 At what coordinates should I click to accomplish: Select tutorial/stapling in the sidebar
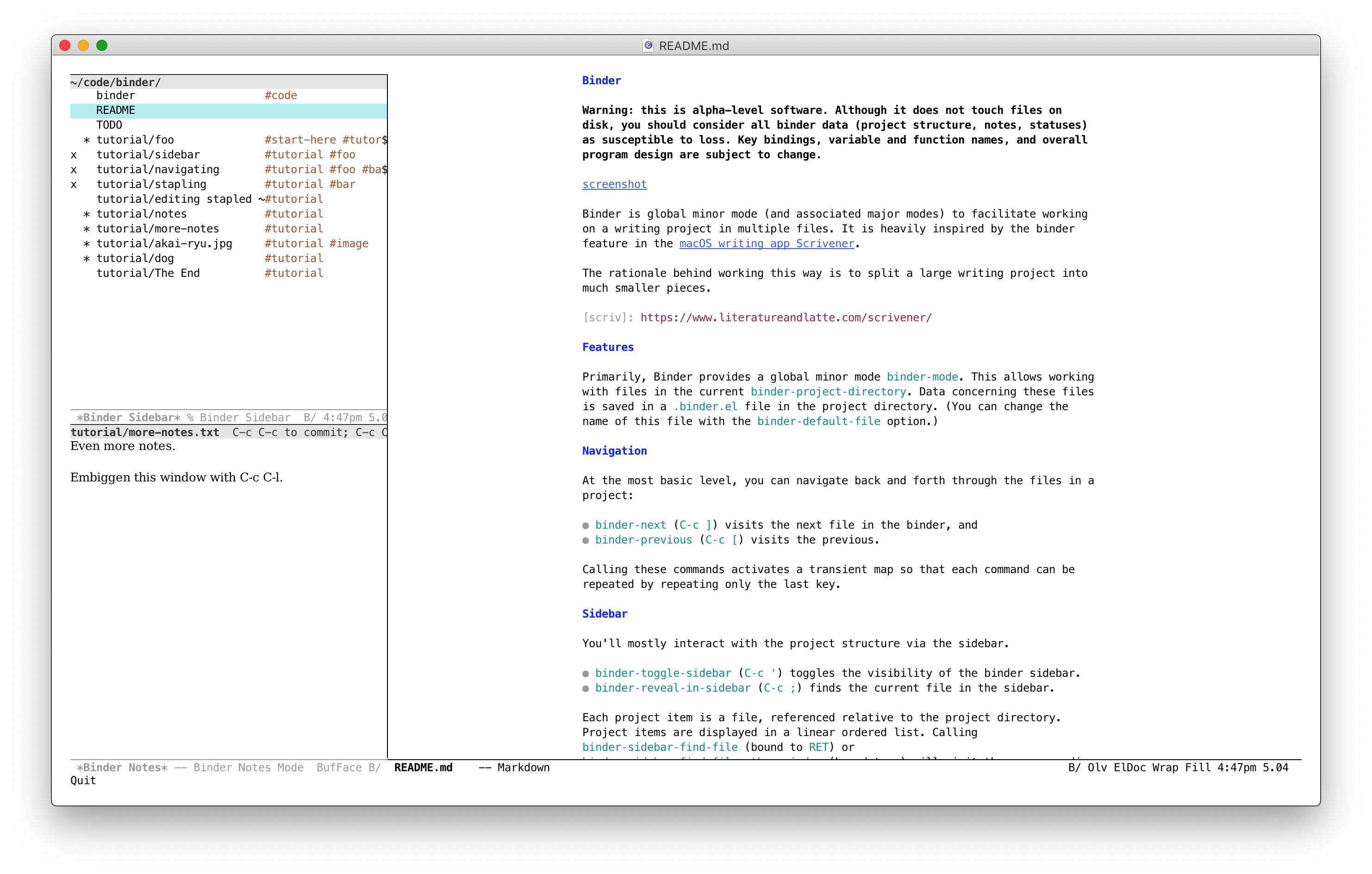(151, 184)
